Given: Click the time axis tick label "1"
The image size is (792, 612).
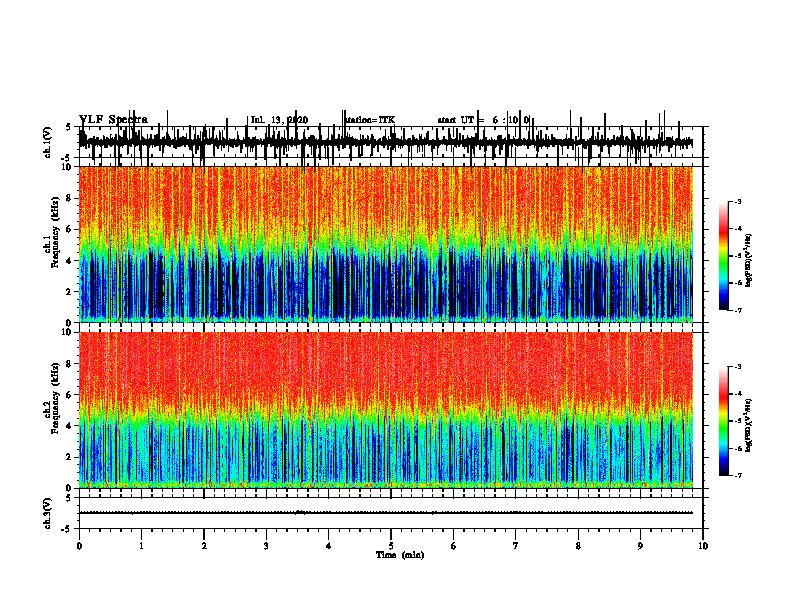Looking at the screenshot, I should pos(141,546).
